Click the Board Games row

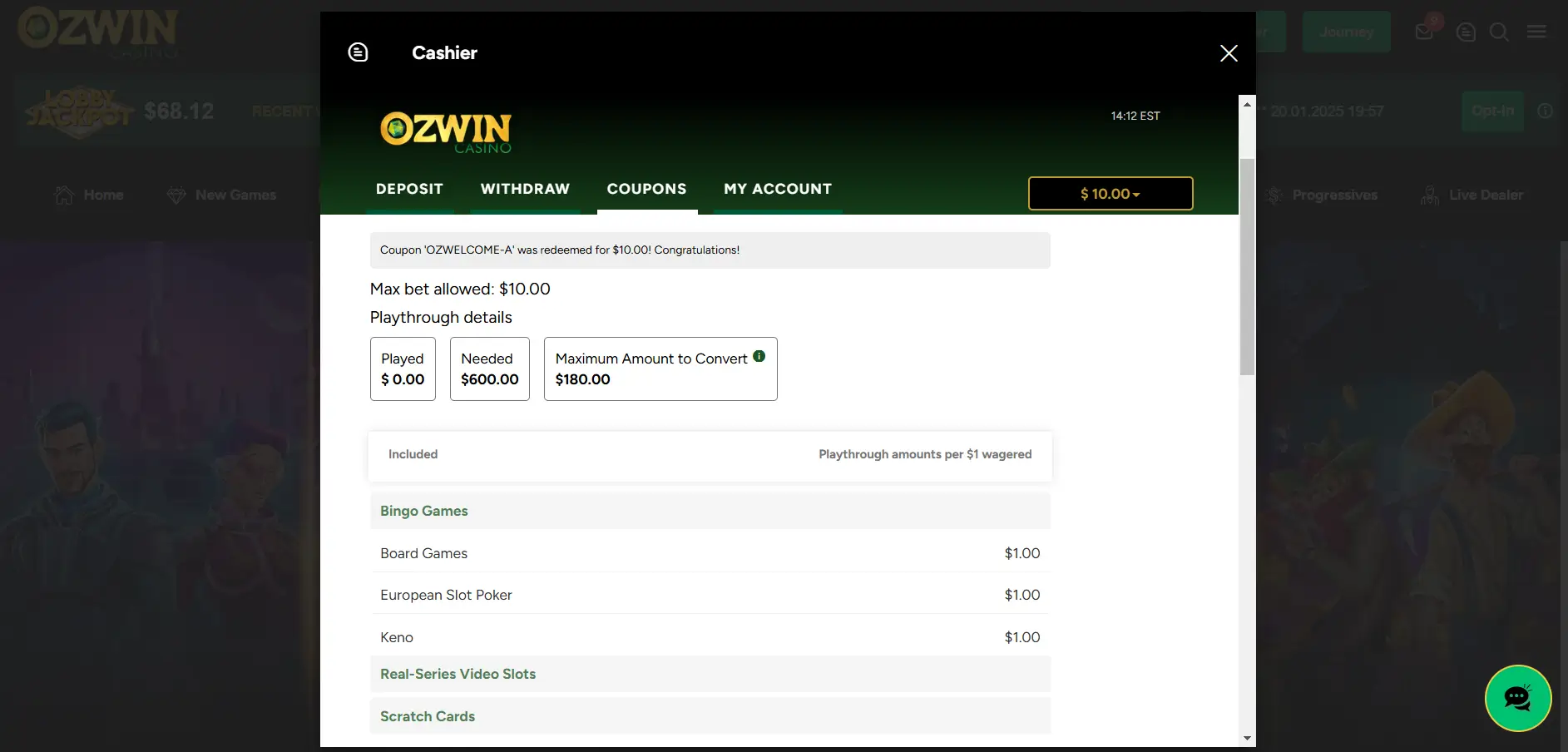pos(710,553)
